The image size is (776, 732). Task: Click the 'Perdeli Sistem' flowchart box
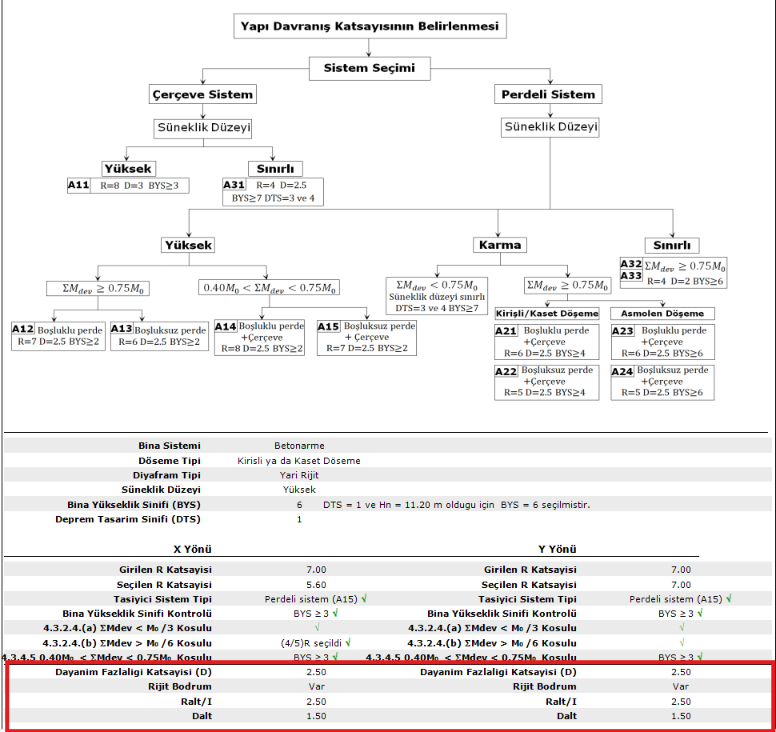[x=548, y=94]
